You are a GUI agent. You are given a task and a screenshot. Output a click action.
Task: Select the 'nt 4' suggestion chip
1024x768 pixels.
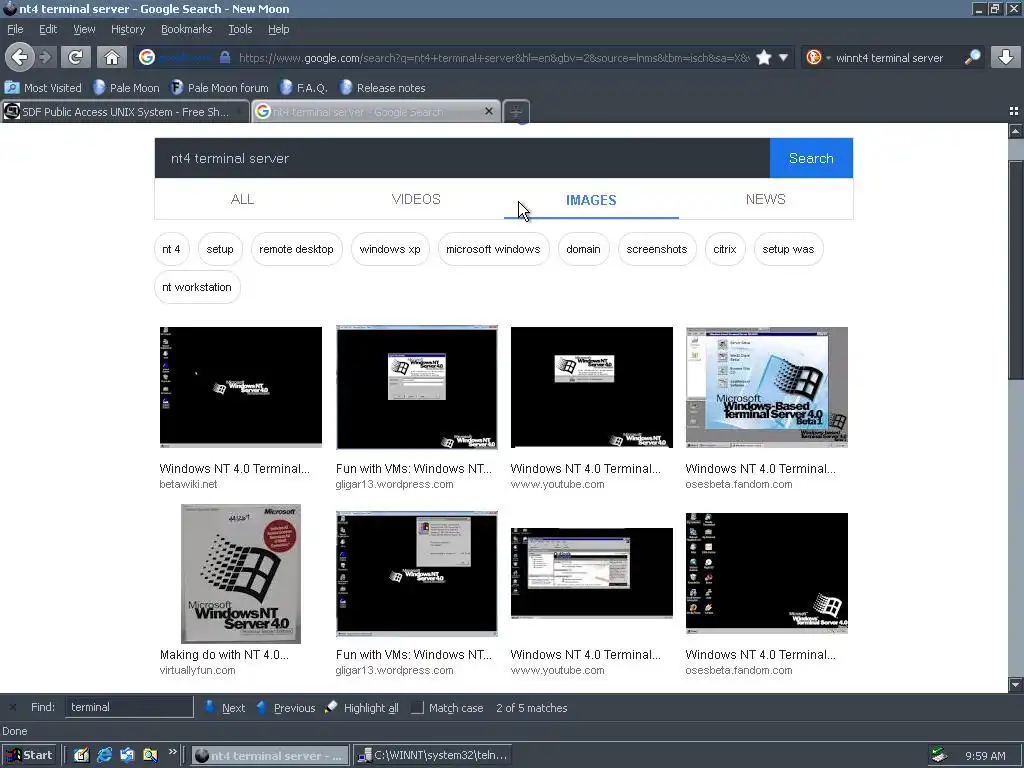pyautogui.click(x=172, y=249)
